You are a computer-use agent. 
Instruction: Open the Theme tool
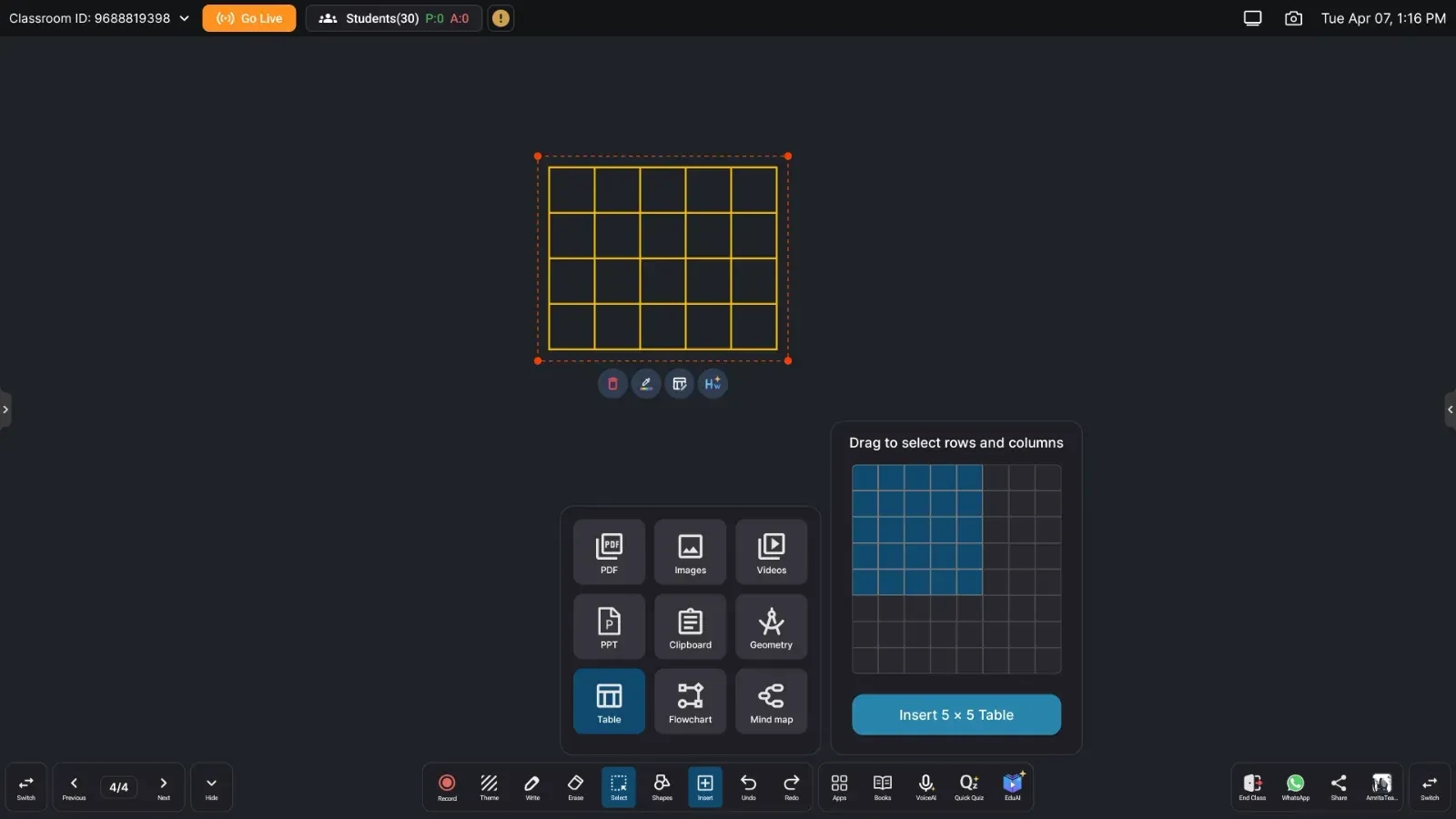(x=490, y=787)
